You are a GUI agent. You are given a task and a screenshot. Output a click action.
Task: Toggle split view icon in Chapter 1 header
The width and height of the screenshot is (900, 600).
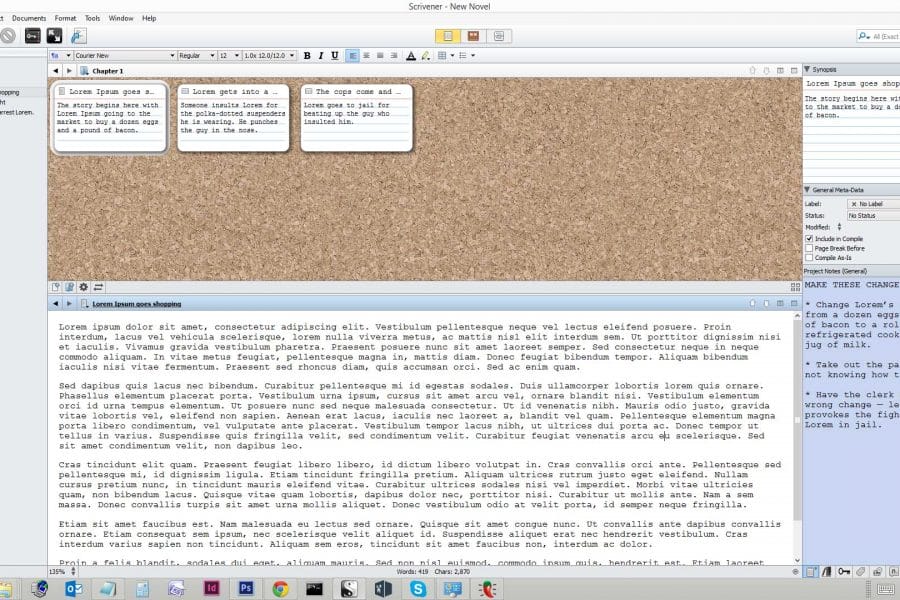pyautogui.click(x=780, y=71)
